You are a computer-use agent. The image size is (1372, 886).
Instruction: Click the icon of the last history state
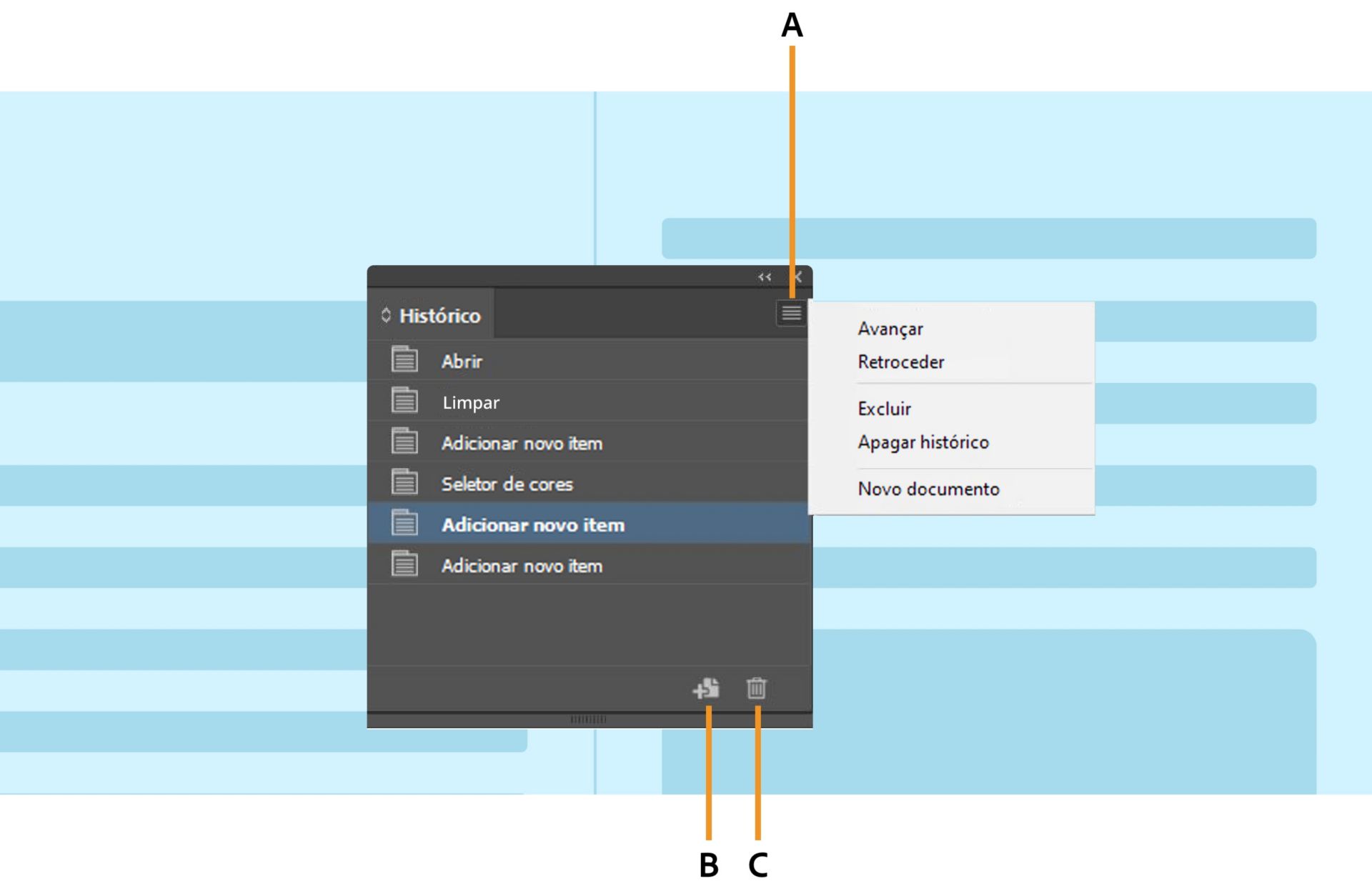pyautogui.click(x=404, y=564)
